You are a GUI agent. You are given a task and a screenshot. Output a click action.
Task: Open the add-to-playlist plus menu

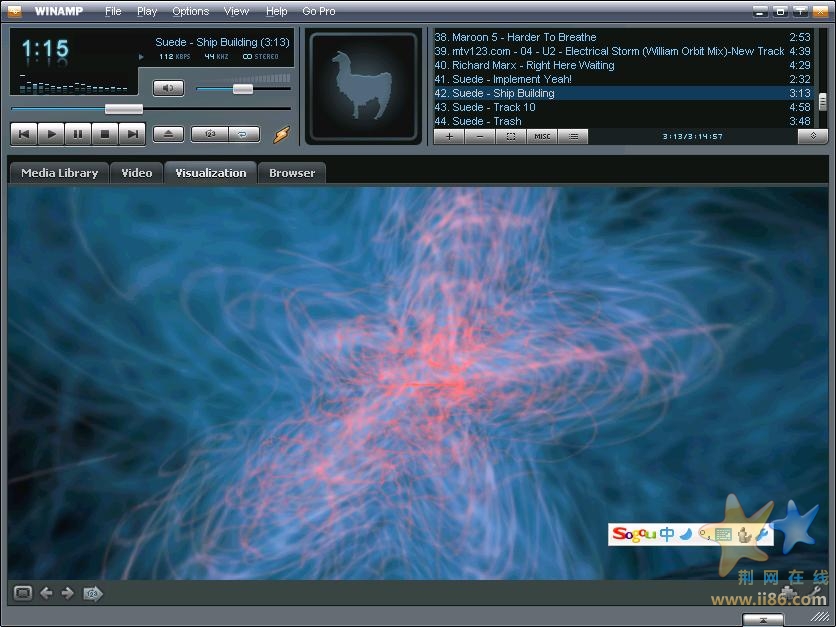click(x=449, y=136)
